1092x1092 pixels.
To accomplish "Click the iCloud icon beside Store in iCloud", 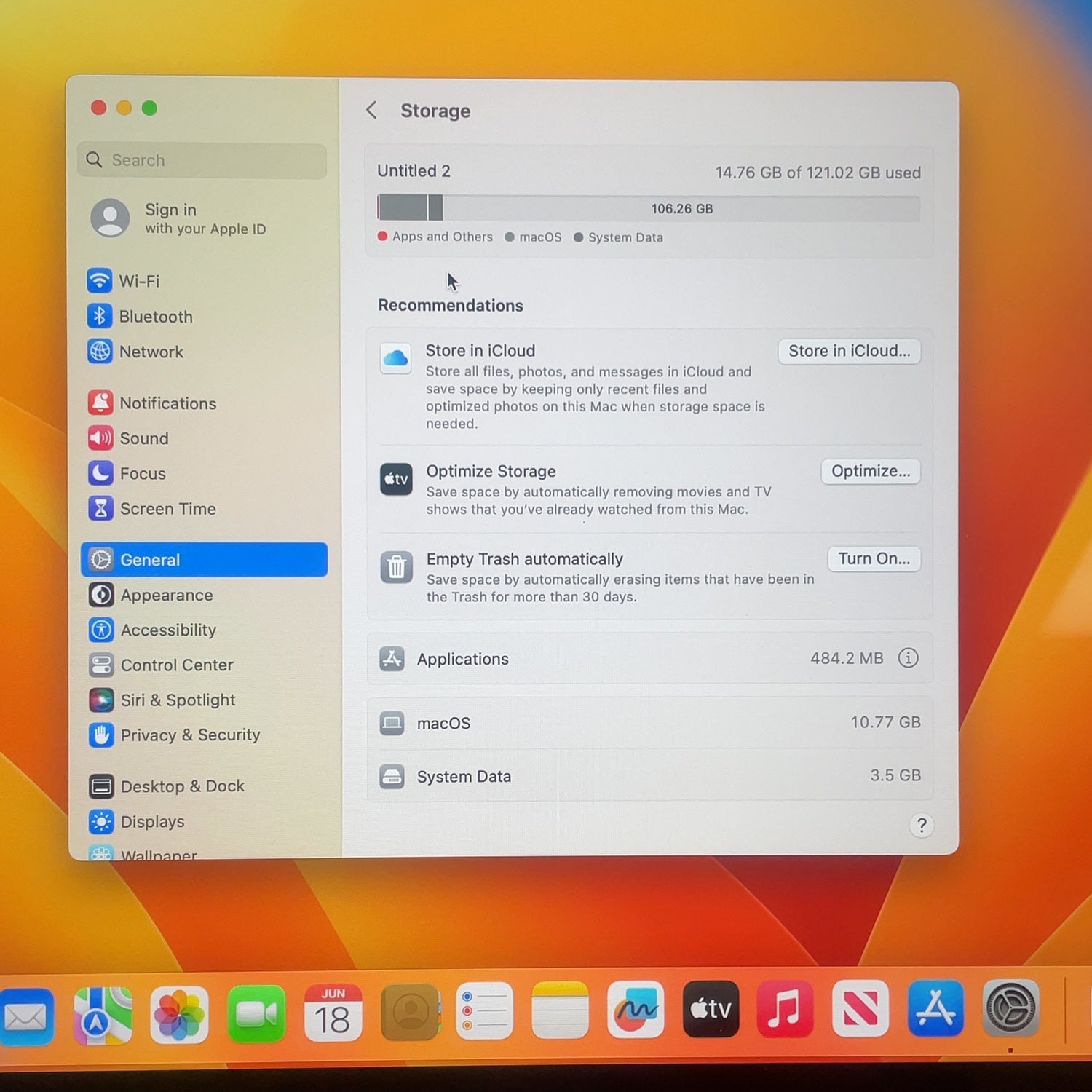I will point(395,358).
